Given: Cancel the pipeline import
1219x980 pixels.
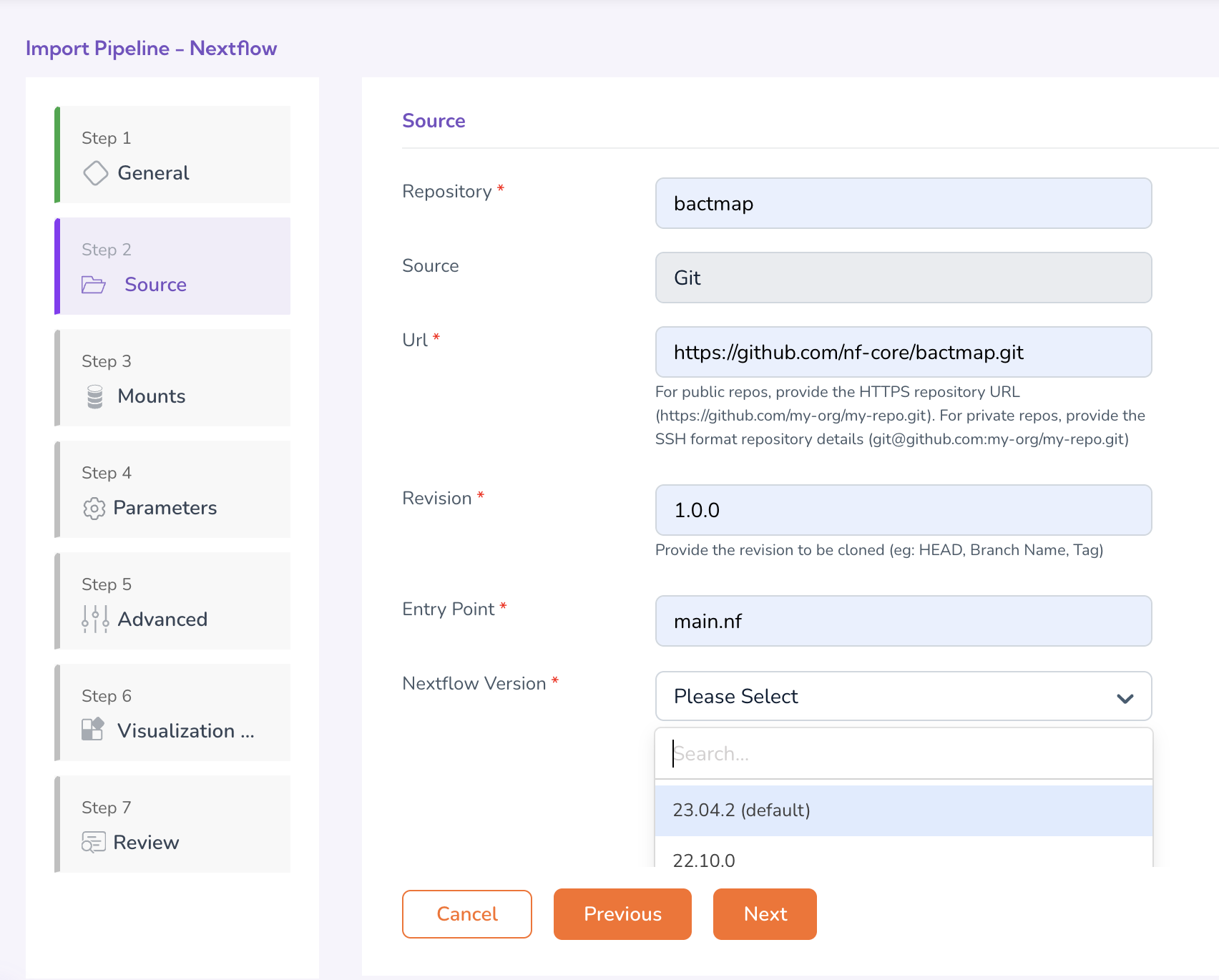Looking at the screenshot, I should pos(466,914).
